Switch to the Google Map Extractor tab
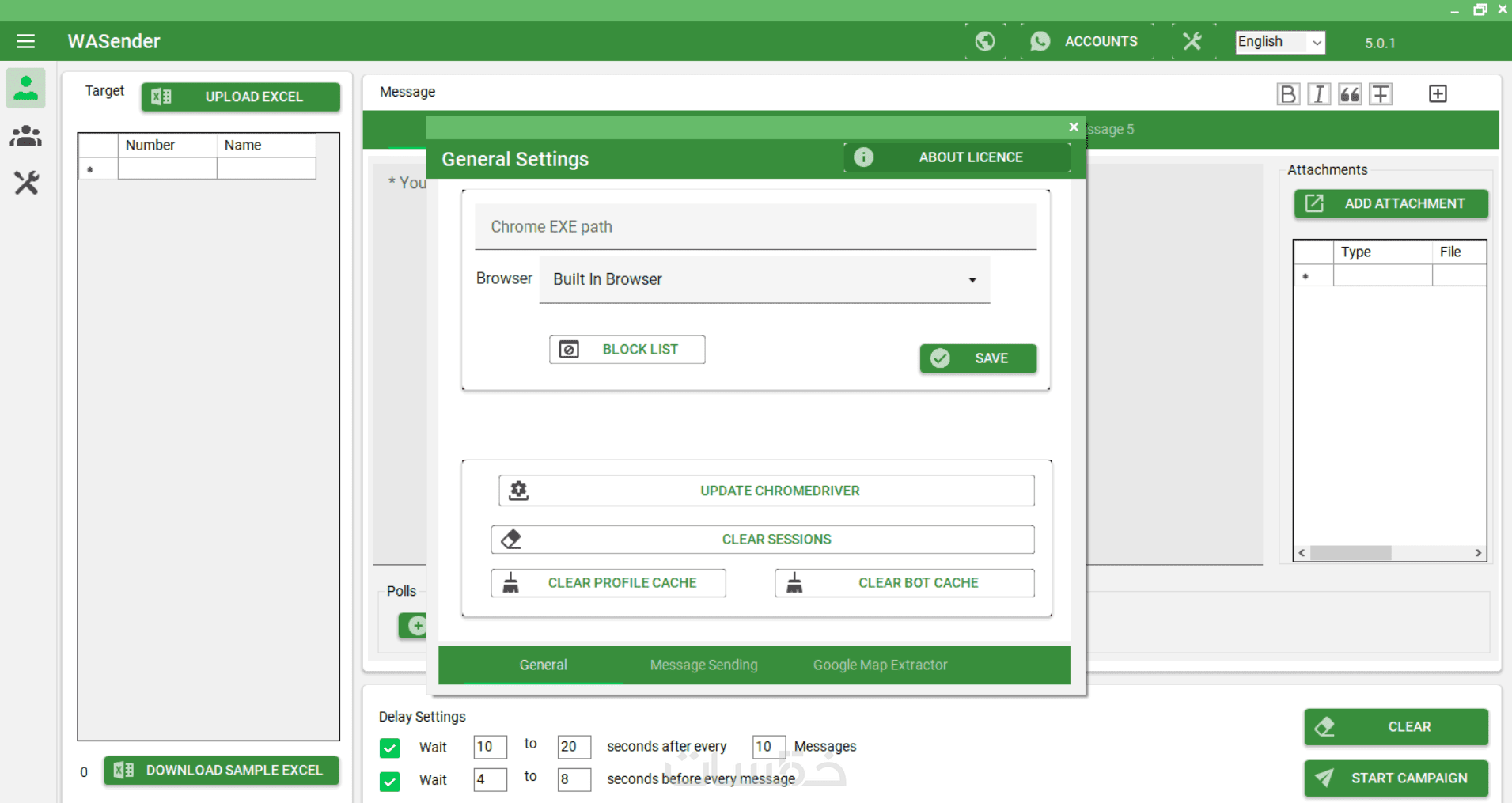 click(880, 665)
